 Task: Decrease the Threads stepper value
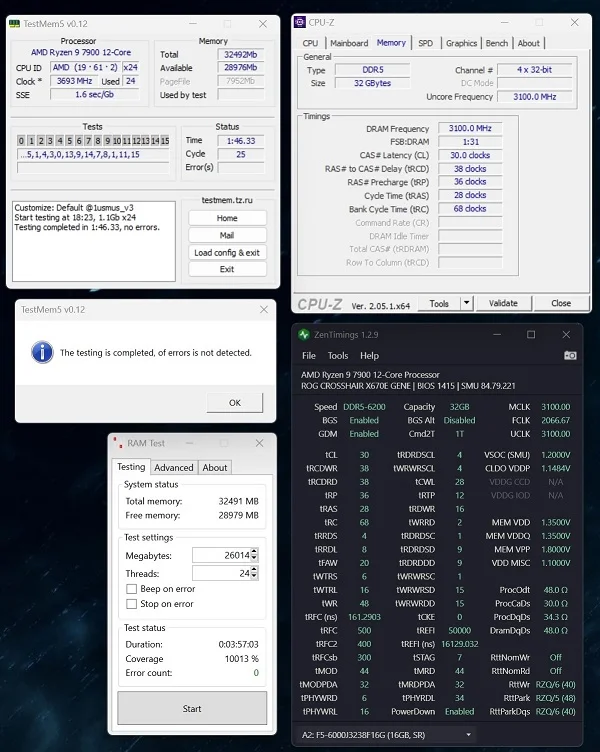tap(254, 576)
